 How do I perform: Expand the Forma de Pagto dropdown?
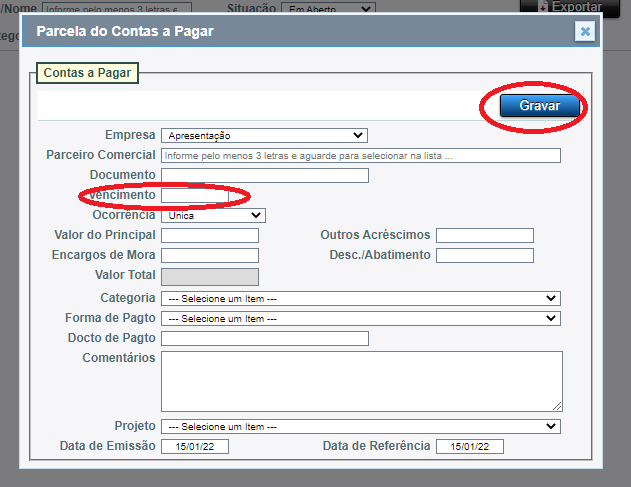click(x=360, y=318)
